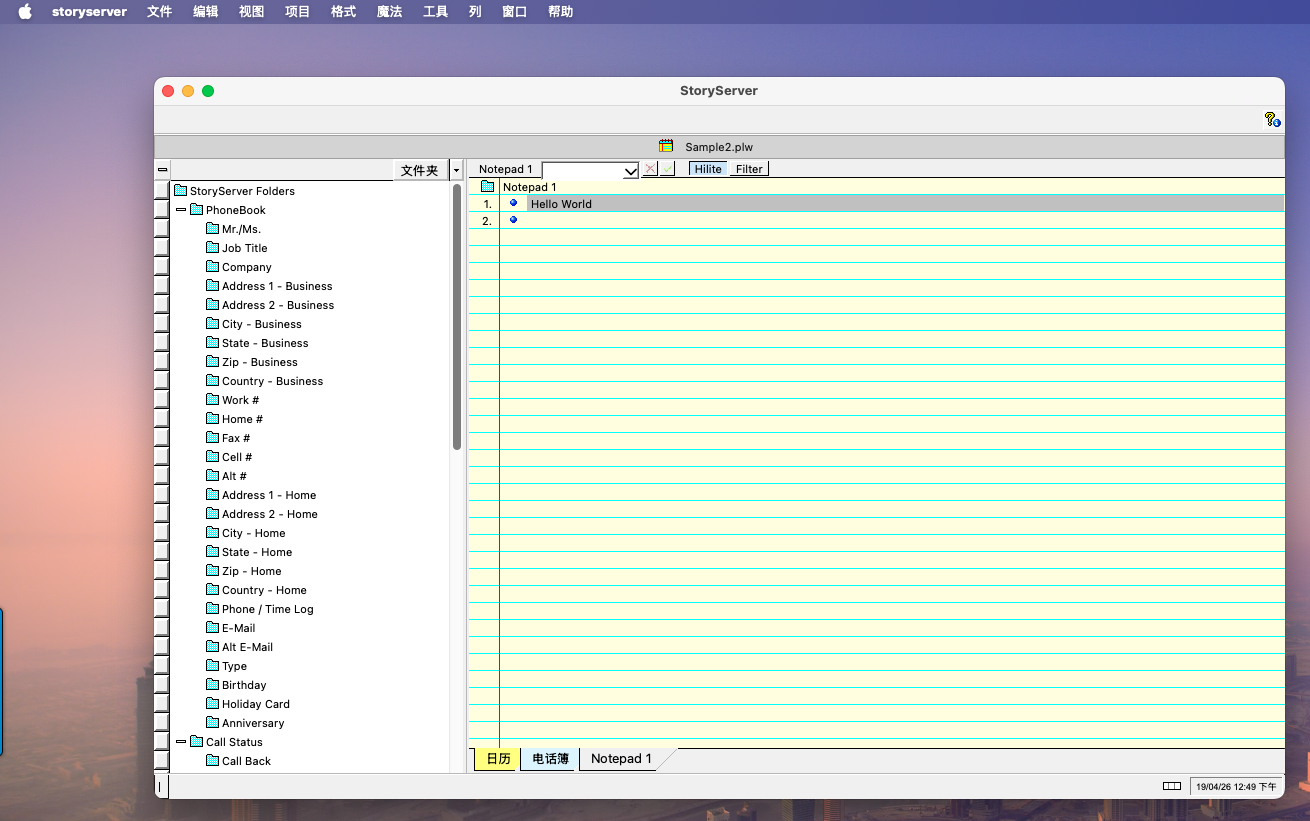Click the folder panel vertical scrollbar
Image resolution: width=1310 pixels, height=821 pixels.
(457, 316)
